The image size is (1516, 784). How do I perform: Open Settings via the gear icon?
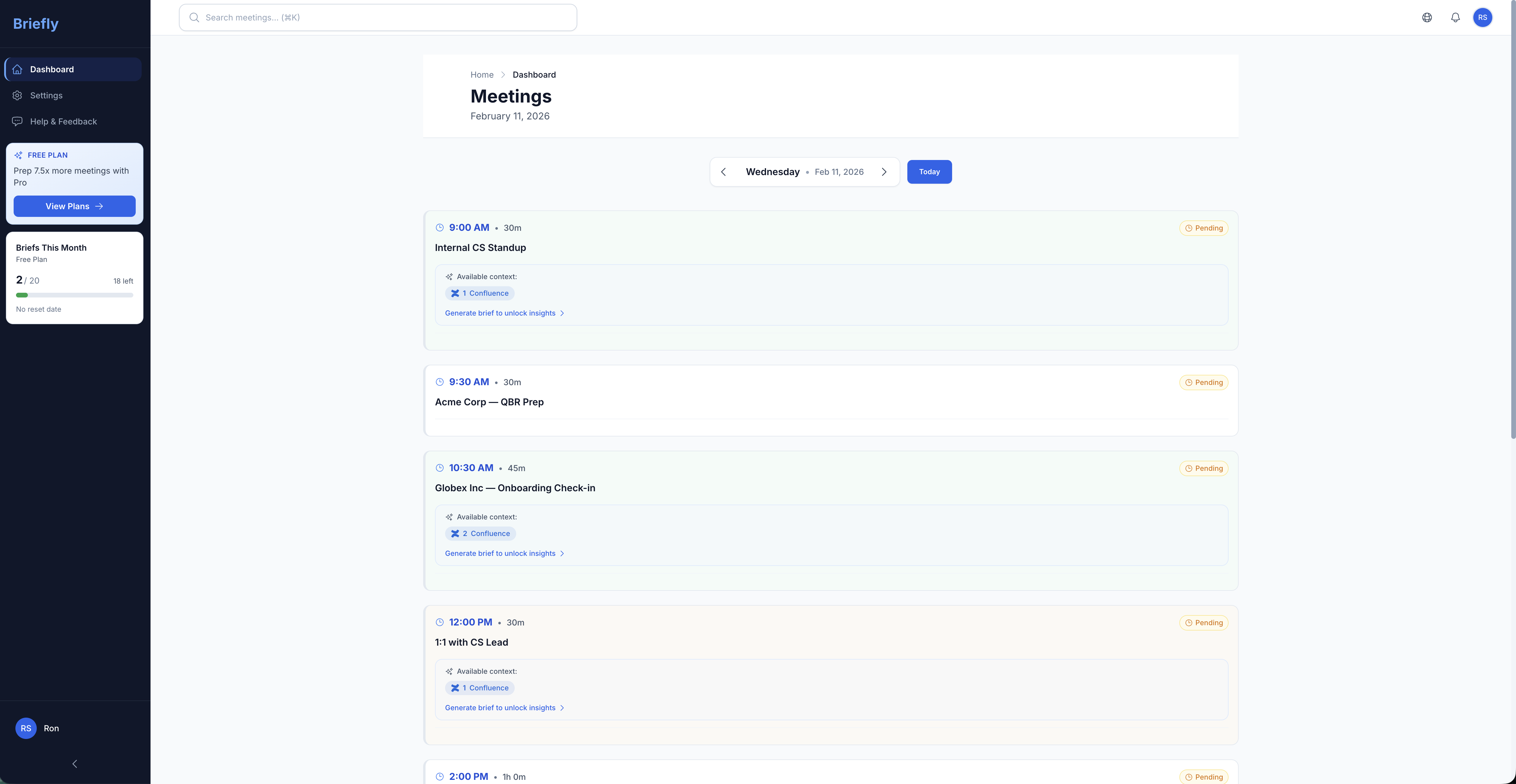[17, 95]
